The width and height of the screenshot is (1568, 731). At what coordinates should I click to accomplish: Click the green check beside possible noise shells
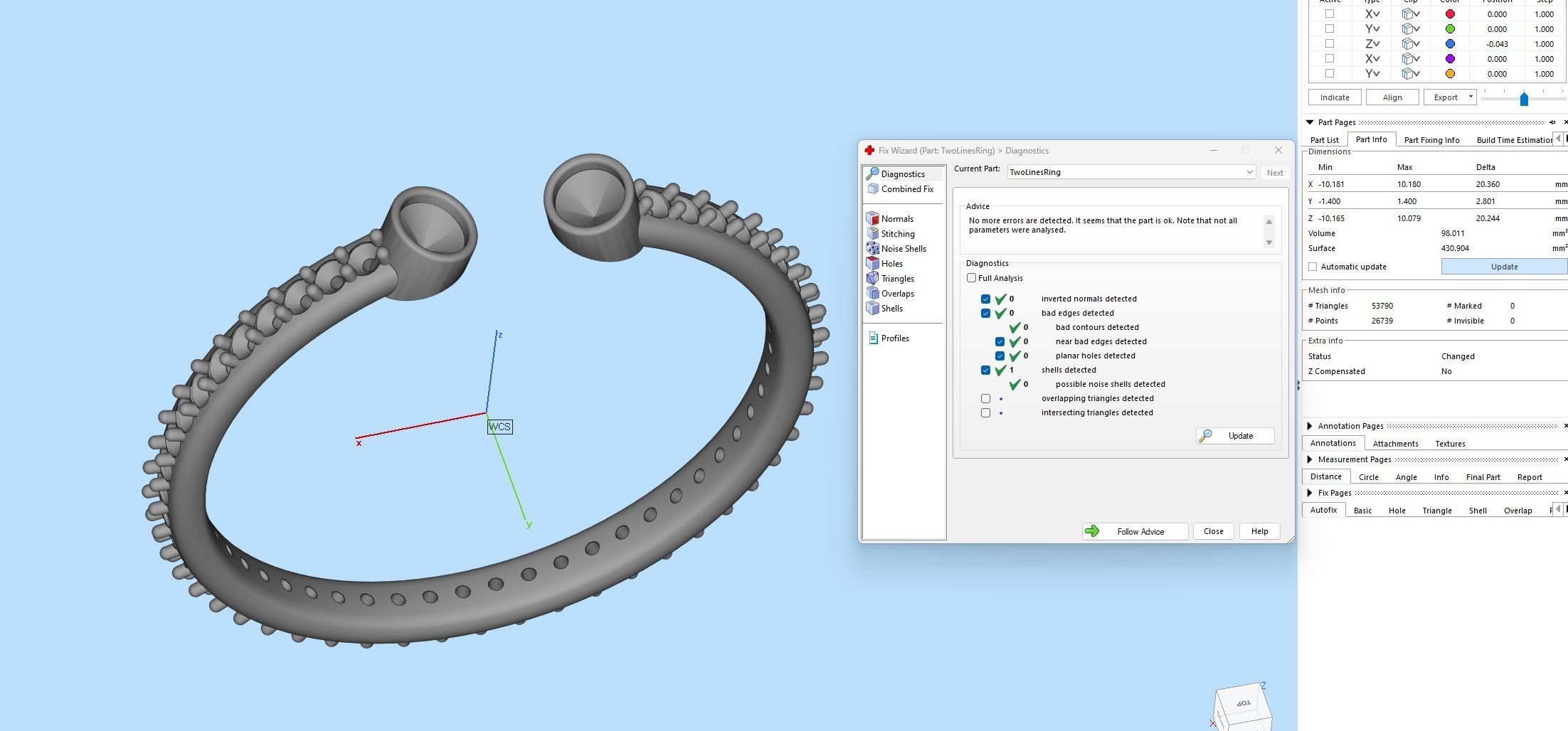[1015, 384]
